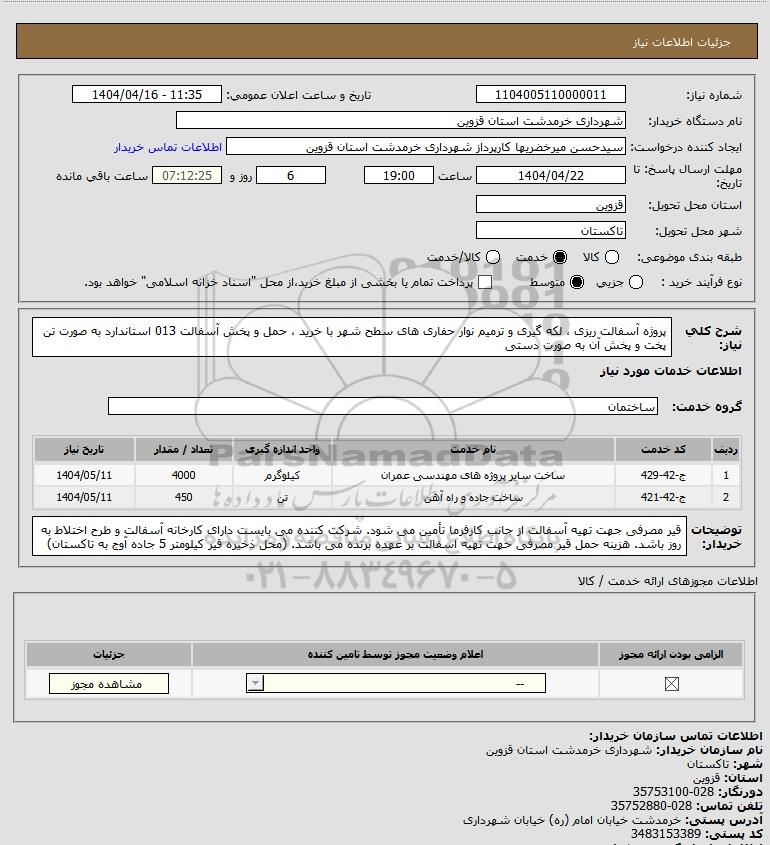The image size is (770, 845).
Task: Open the اعلام وضعیت مجوز dropdown arrow
Action: click(x=255, y=684)
